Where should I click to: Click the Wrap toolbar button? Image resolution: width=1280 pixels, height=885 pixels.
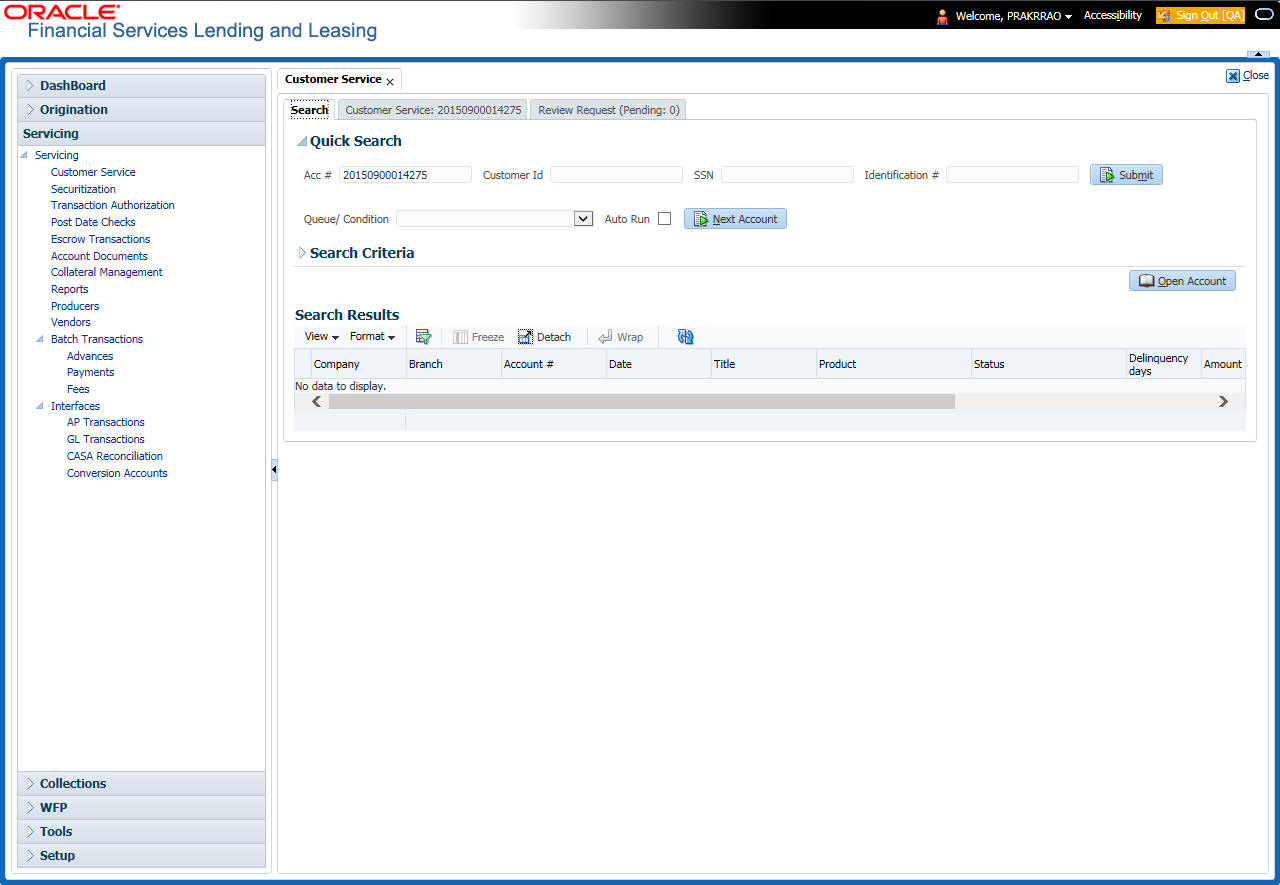tap(620, 337)
